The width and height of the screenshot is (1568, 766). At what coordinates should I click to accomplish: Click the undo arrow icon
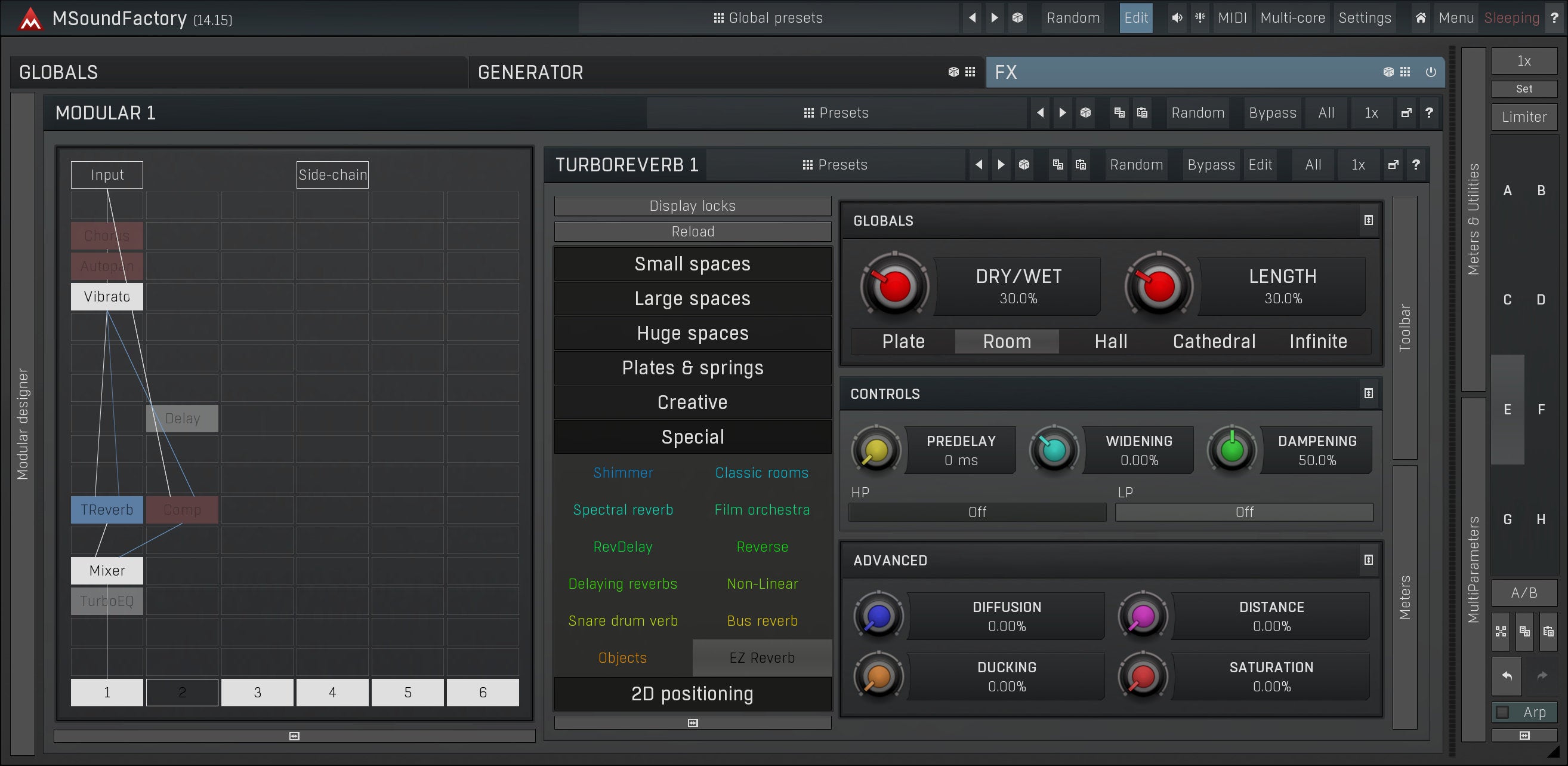pos(1507,675)
